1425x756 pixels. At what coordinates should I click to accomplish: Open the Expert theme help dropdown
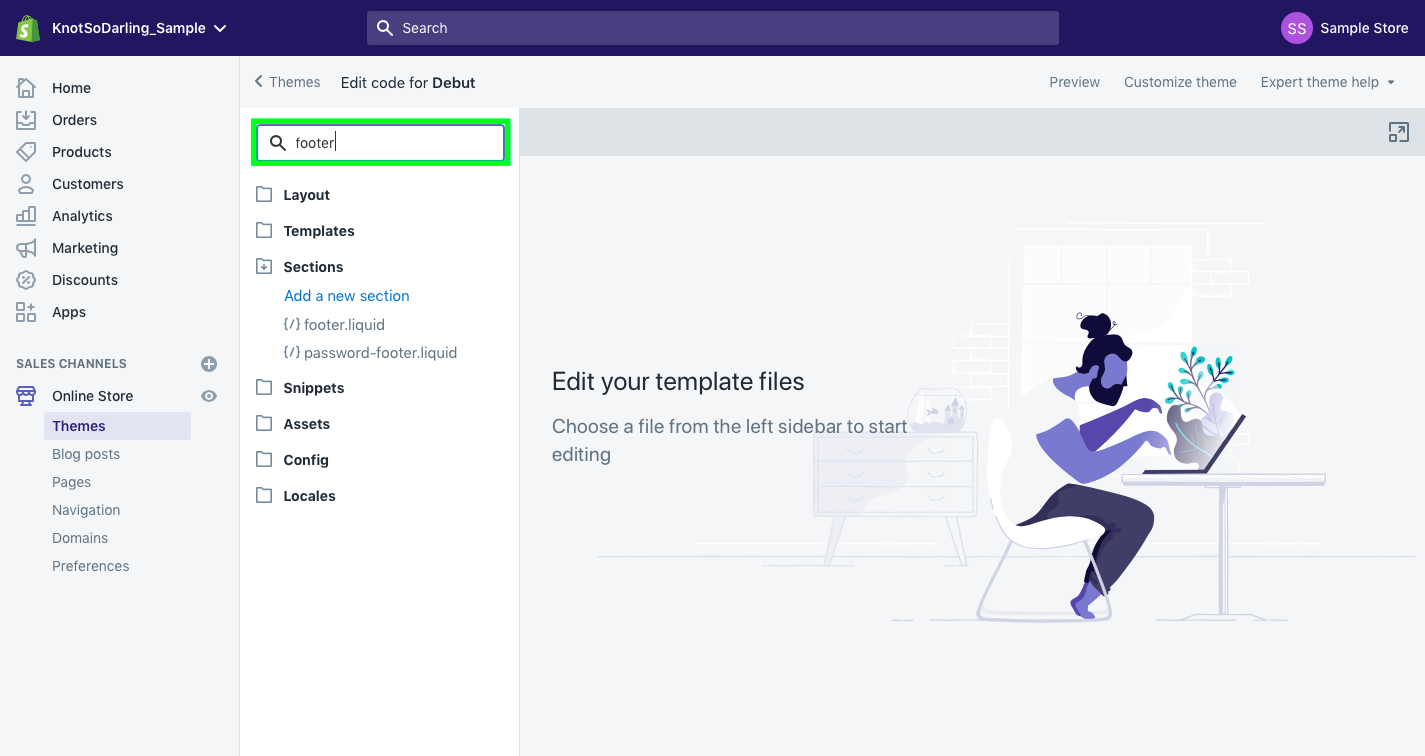point(1327,82)
